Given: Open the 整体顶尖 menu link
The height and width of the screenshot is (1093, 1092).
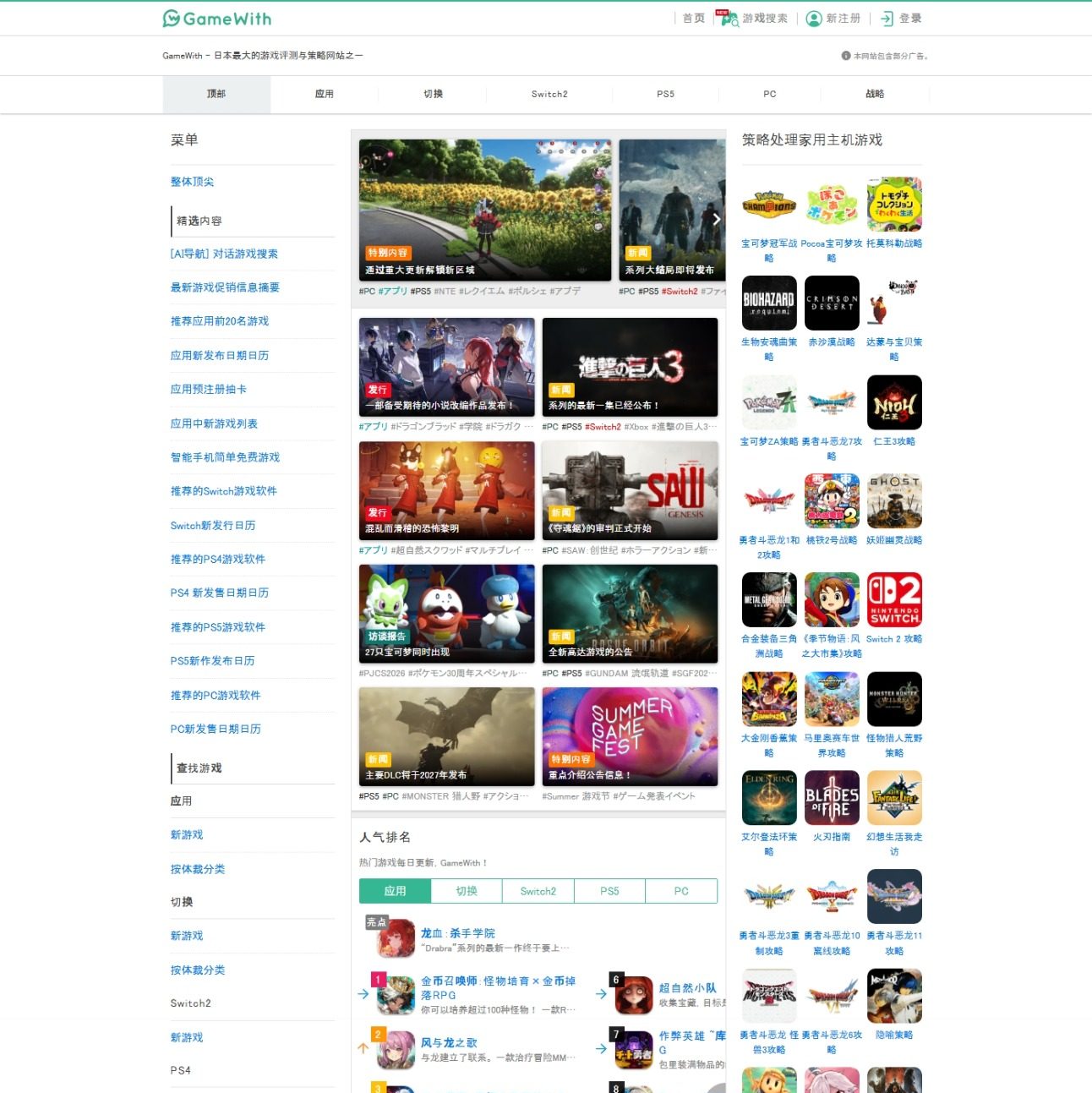Looking at the screenshot, I should (193, 182).
